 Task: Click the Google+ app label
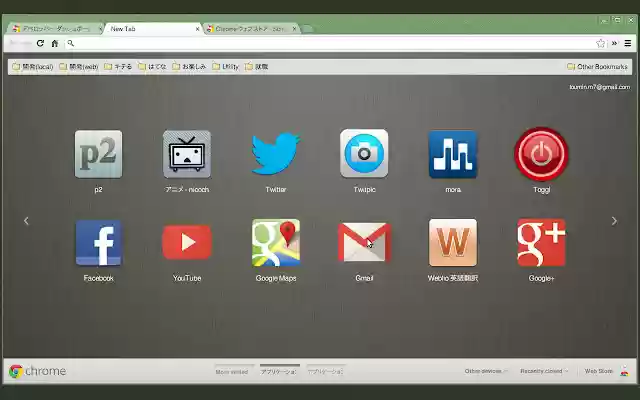(542, 278)
